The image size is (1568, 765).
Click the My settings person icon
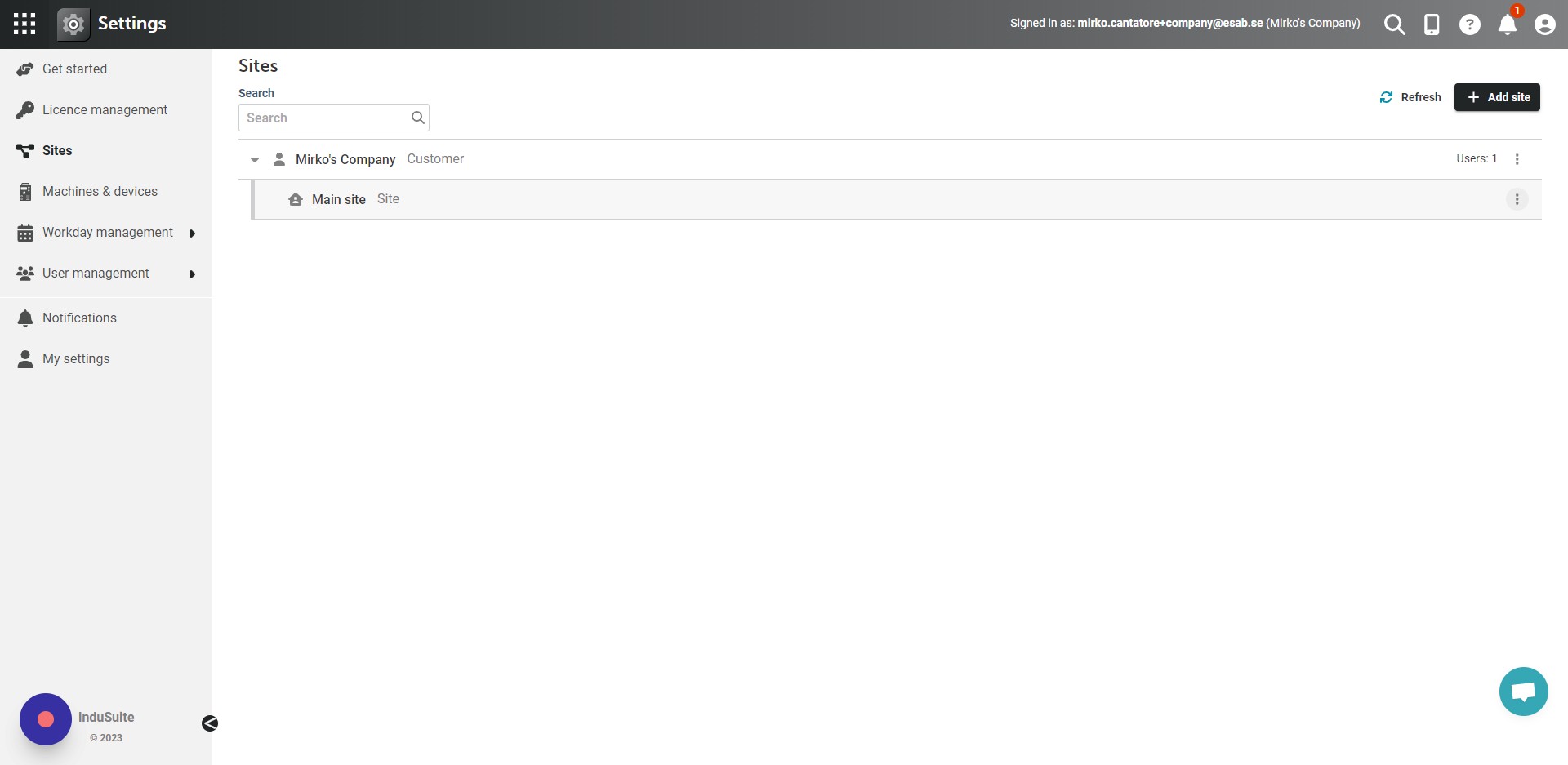pyautogui.click(x=25, y=359)
